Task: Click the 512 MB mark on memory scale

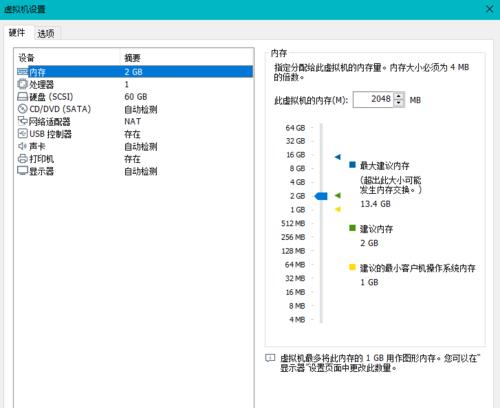Action: pos(293,223)
